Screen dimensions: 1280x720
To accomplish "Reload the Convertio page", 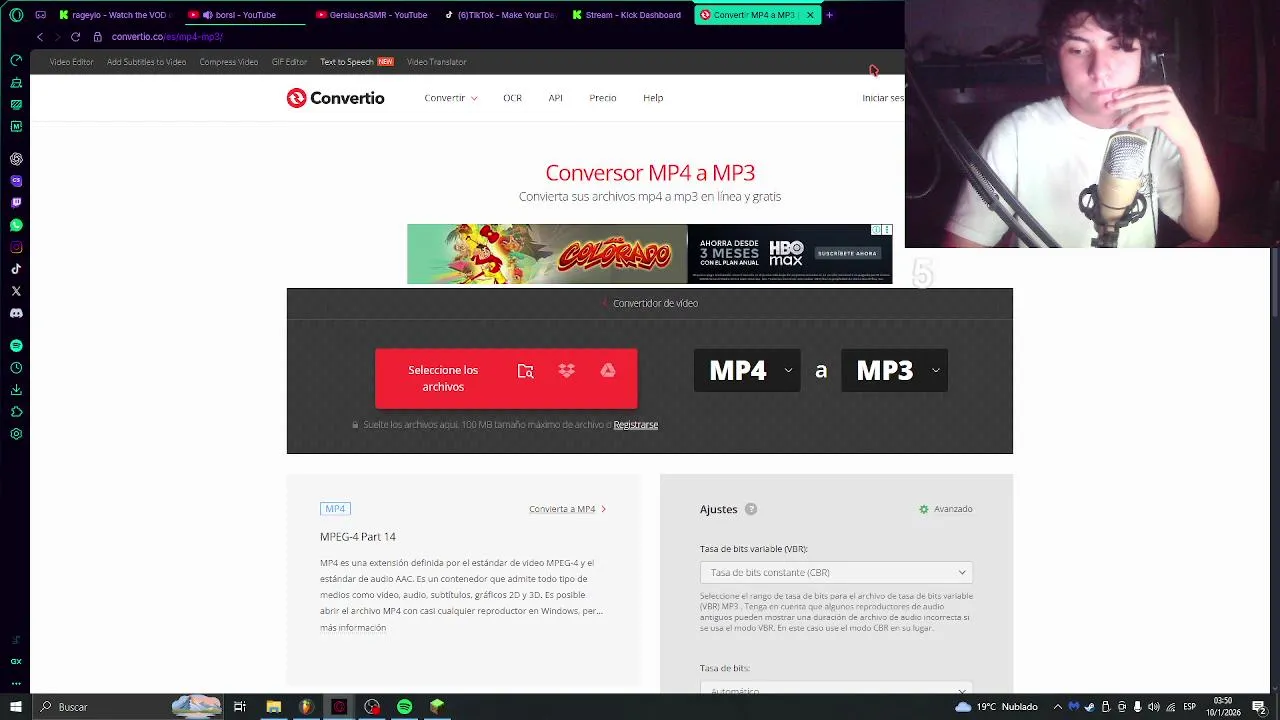I will click(75, 37).
